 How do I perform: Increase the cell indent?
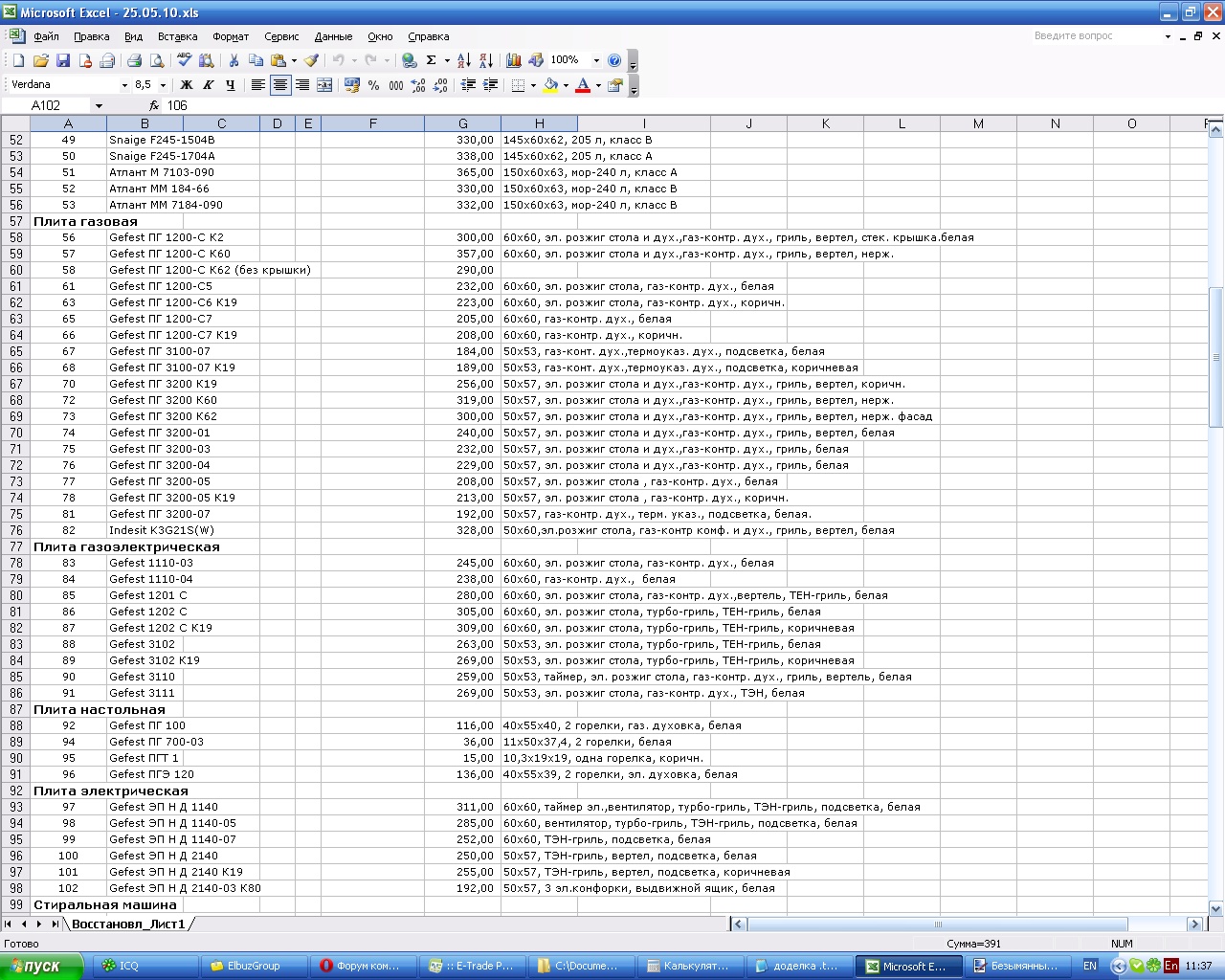490,85
